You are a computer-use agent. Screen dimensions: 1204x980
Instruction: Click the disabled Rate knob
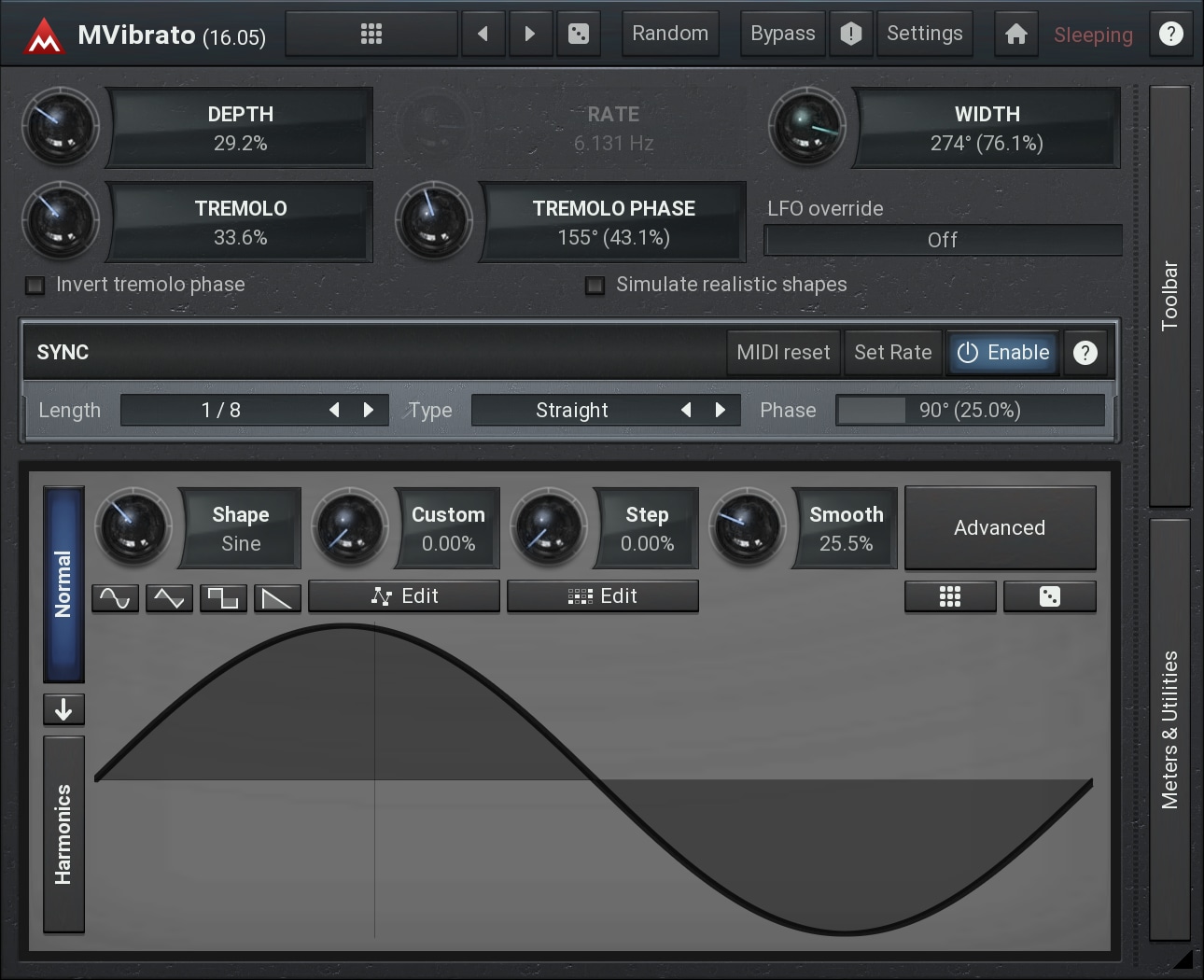pos(434,127)
